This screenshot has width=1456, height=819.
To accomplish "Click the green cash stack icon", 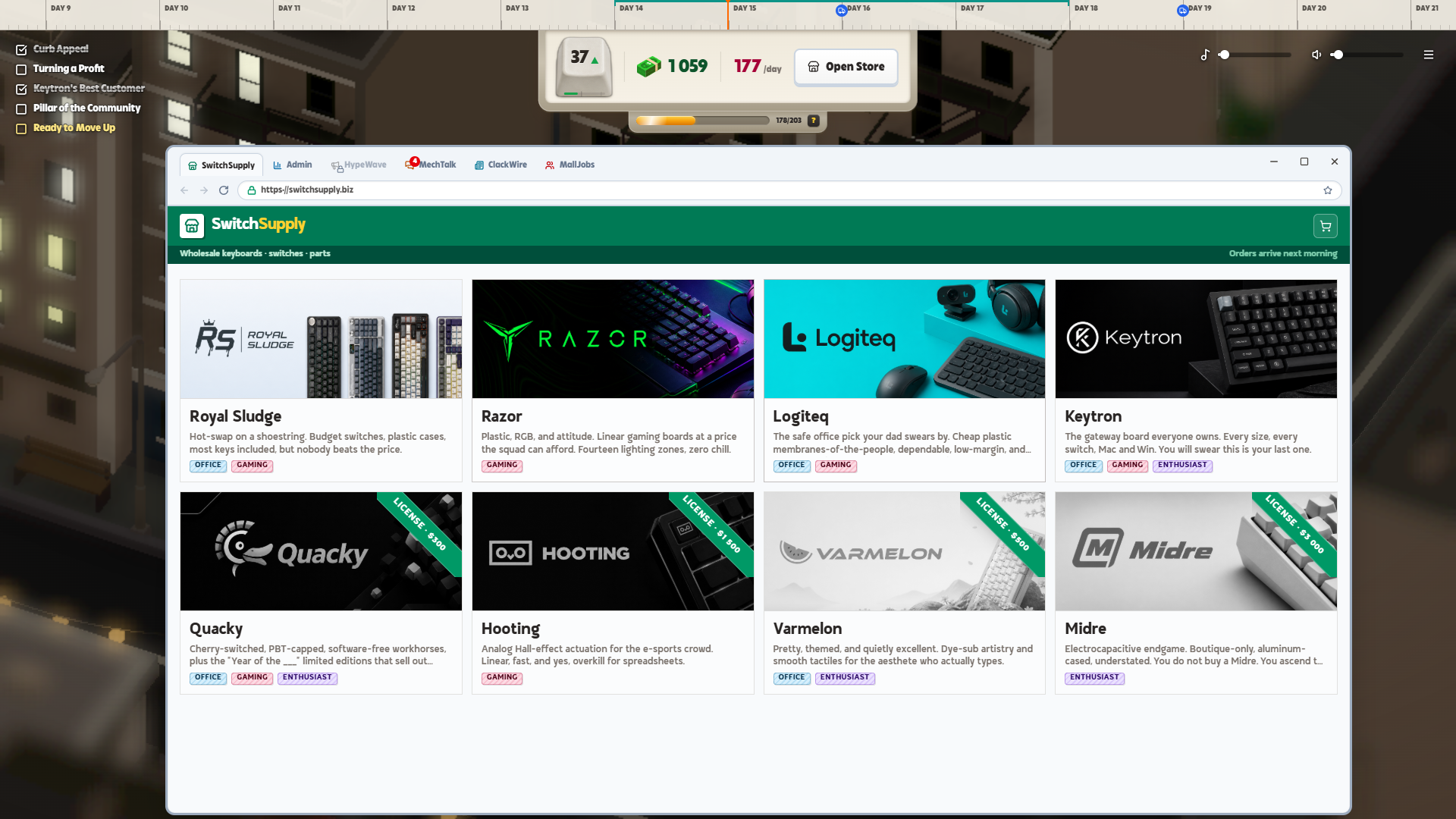I will point(648,67).
